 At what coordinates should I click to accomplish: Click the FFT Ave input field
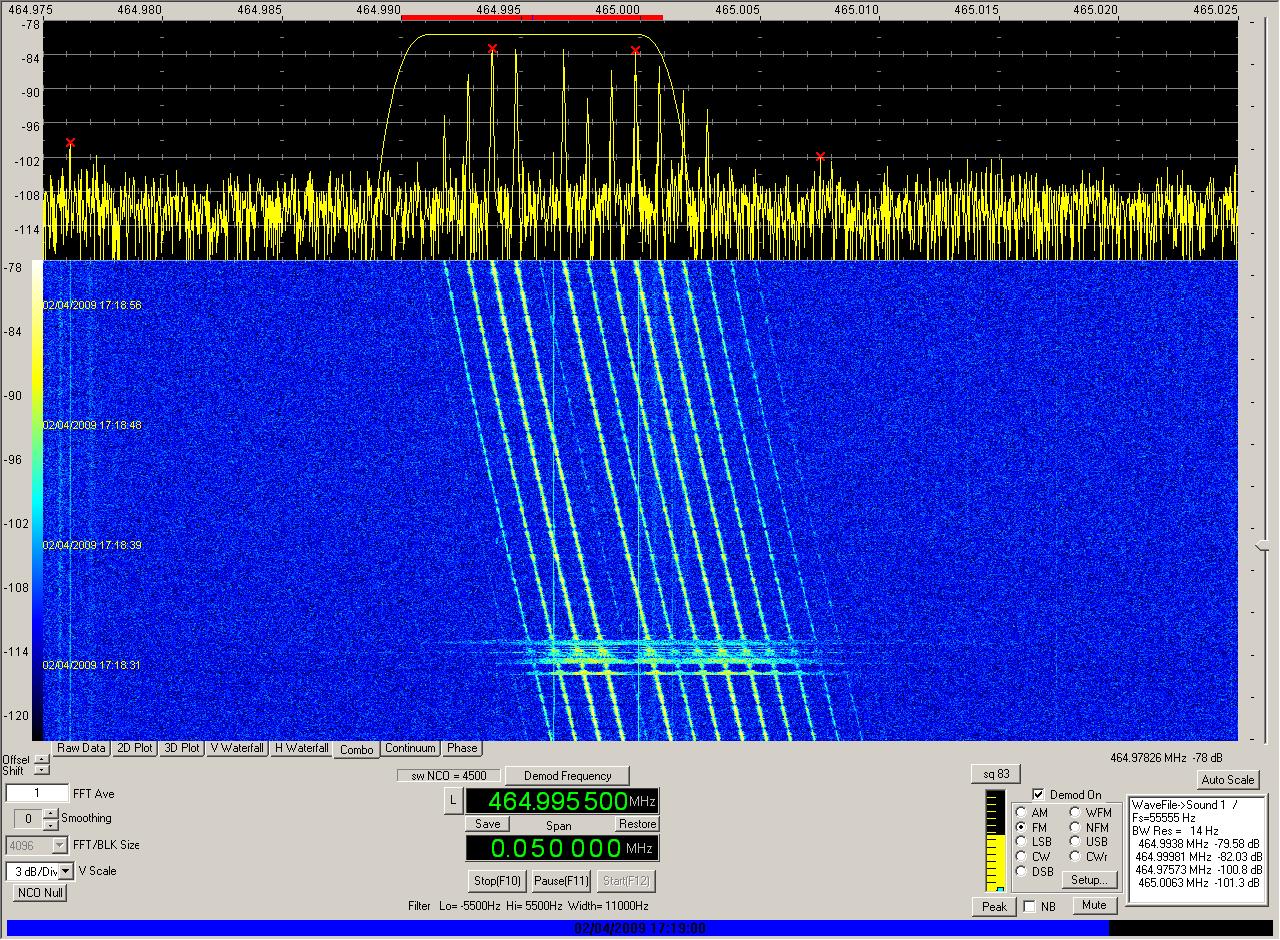pyautogui.click(x=37, y=793)
